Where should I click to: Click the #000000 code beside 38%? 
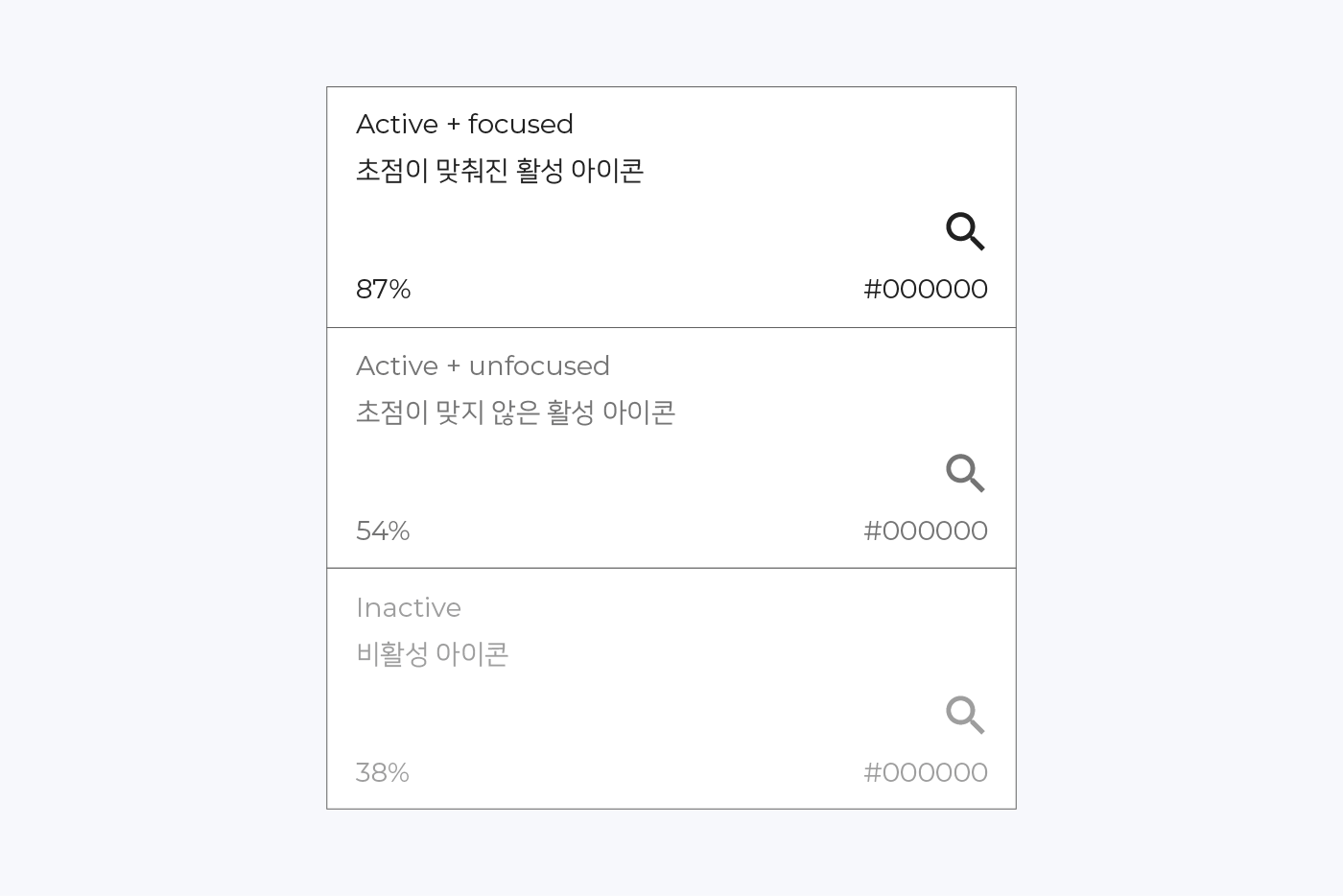[x=926, y=772]
